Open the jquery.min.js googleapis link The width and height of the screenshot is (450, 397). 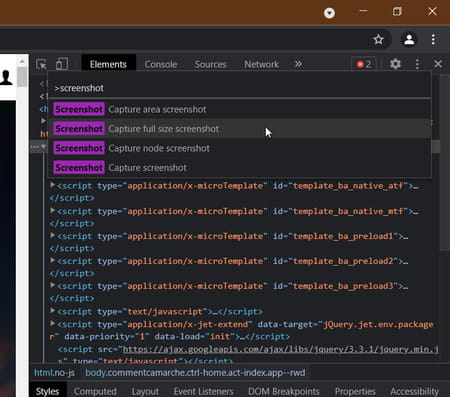point(281,349)
